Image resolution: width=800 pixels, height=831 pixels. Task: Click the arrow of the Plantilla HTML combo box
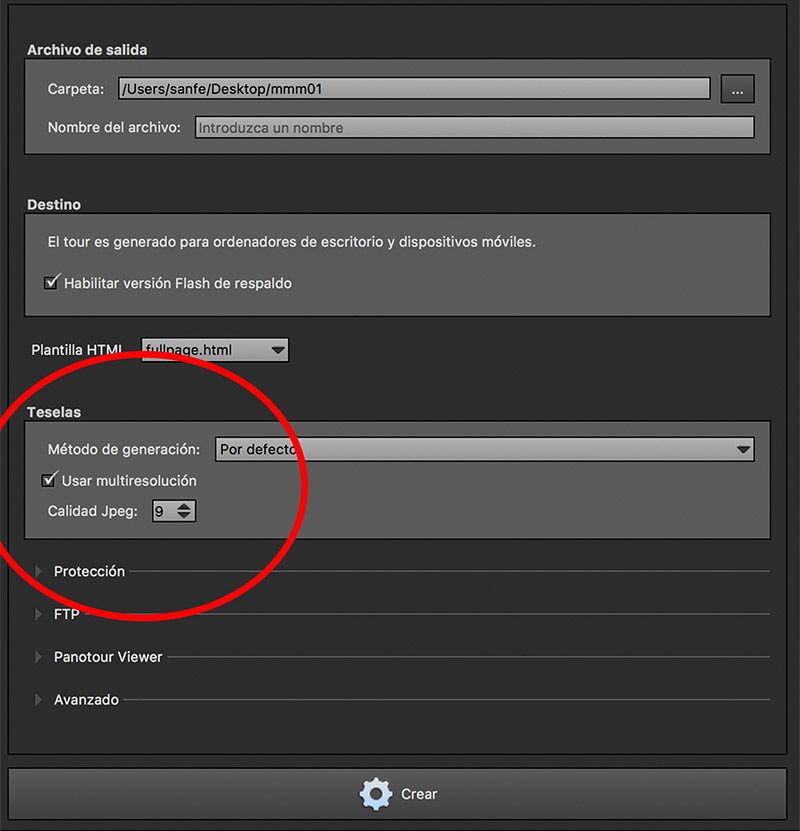click(278, 350)
